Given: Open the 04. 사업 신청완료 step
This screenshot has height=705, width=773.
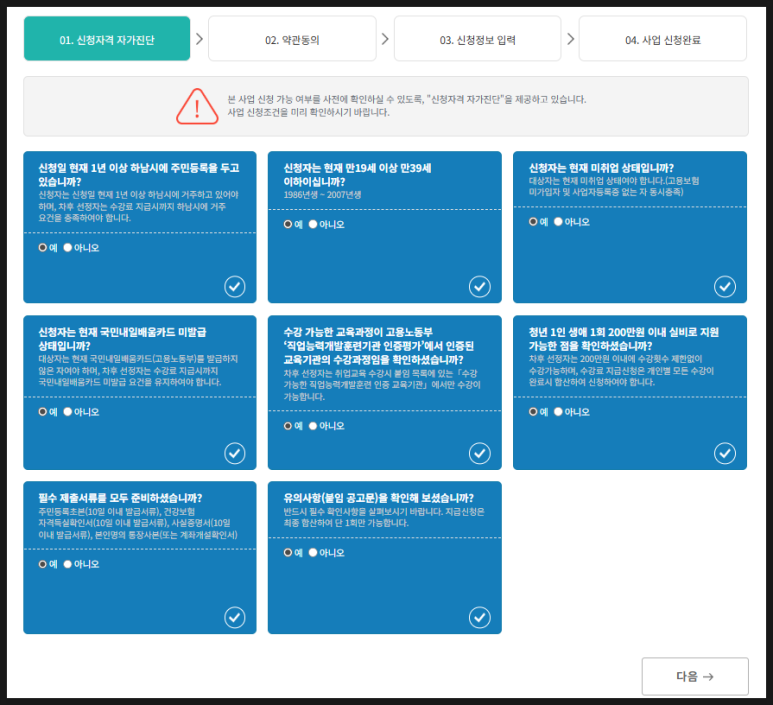Looking at the screenshot, I should pyautogui.click(x=662, y=39).
